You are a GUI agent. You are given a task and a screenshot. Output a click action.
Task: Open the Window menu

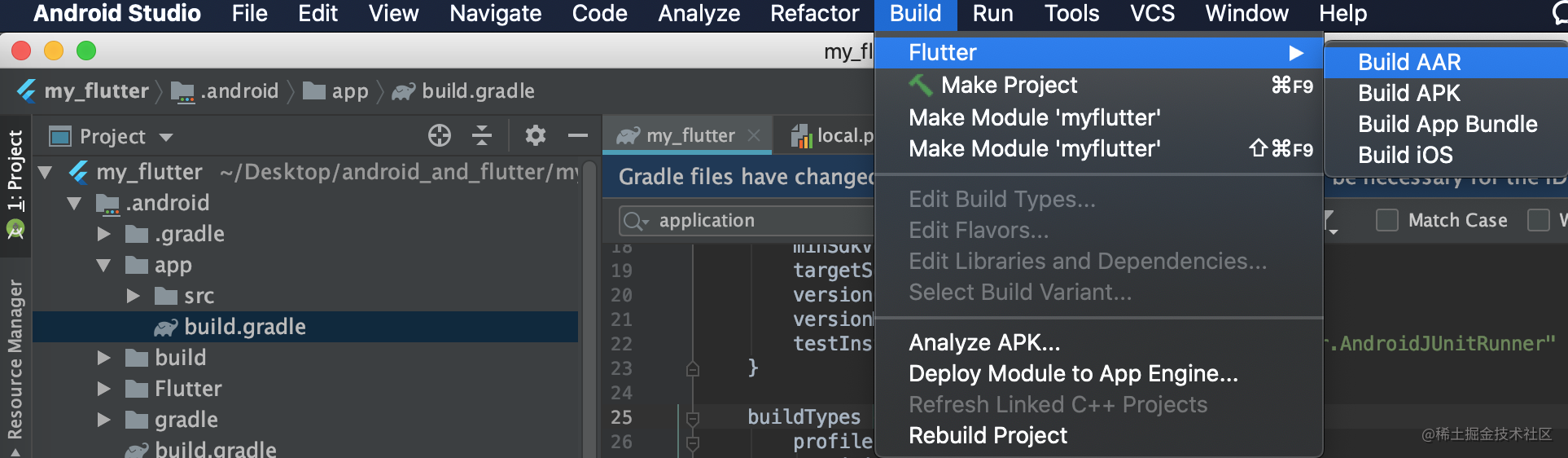(1246, 14)
